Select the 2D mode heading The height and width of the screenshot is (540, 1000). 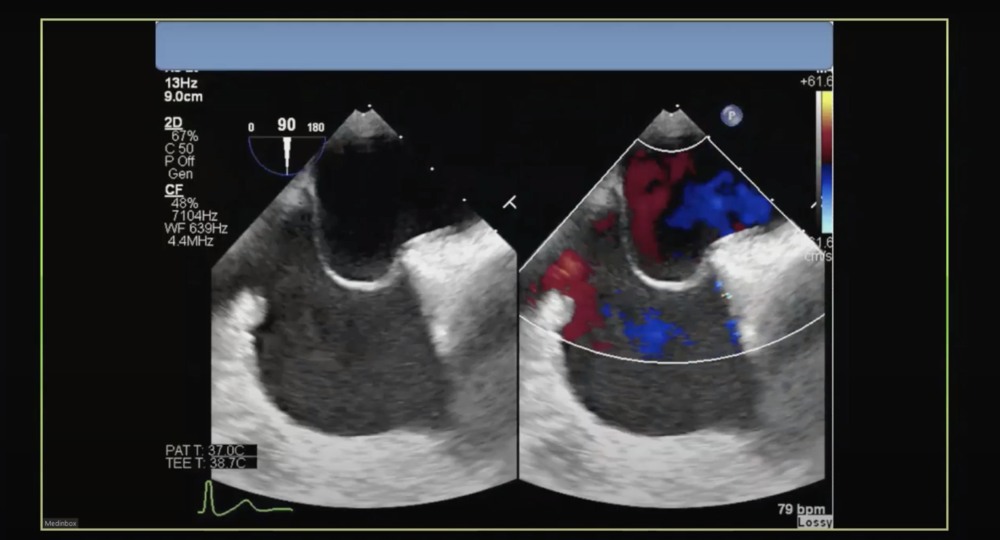(x=174, y=122)
